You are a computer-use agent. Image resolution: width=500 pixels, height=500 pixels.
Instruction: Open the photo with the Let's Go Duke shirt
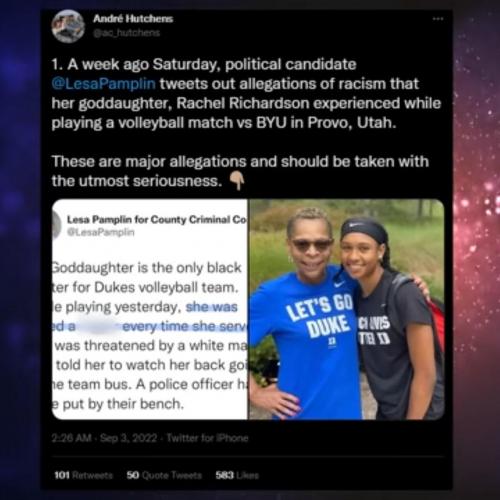347,309
